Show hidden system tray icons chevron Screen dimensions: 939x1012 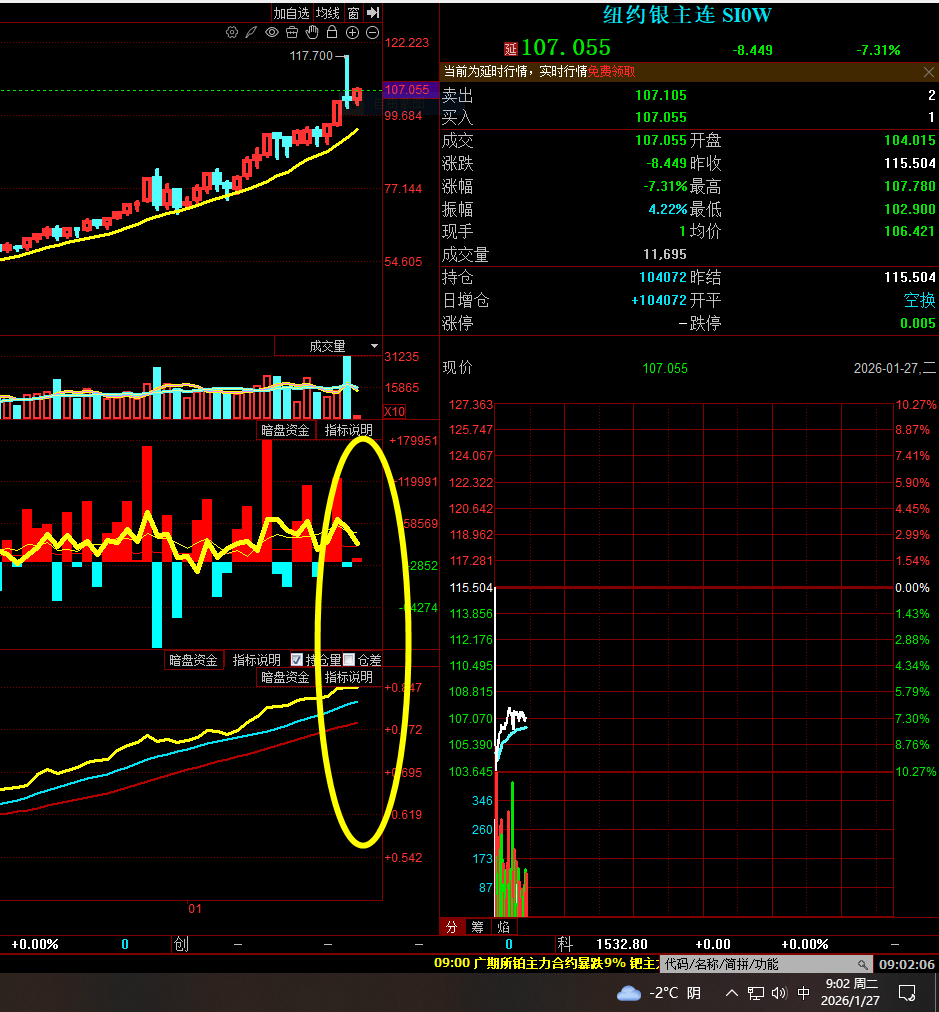732,993
